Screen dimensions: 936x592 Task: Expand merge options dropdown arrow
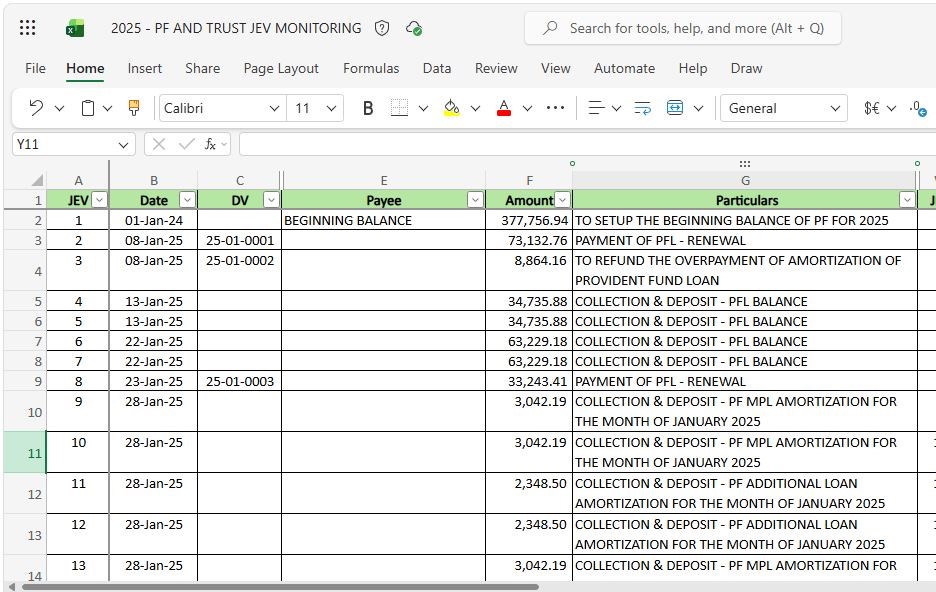click(698, 108)
